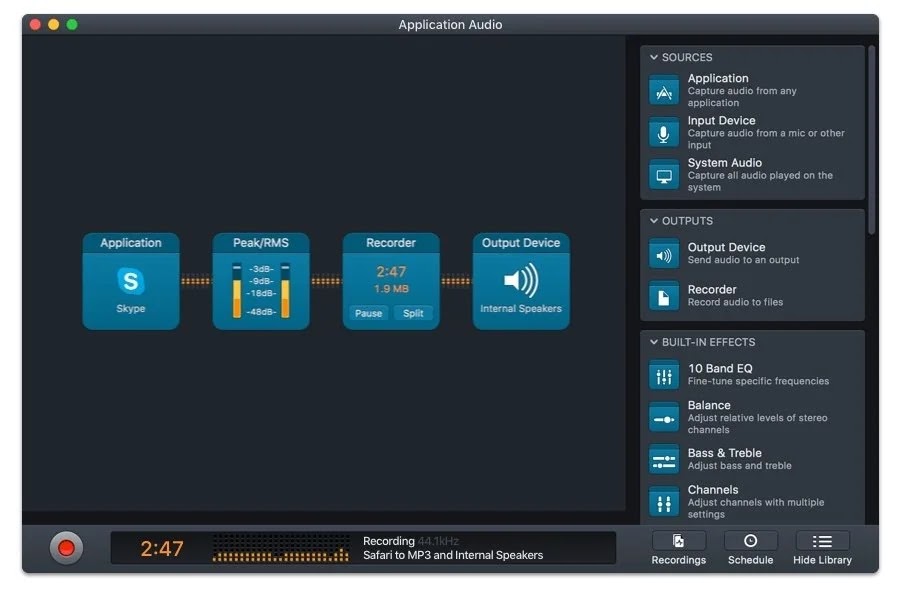Viewport: 900px width, 590px height.
Task: Click the library panel scrollbar
Action: 871,139
